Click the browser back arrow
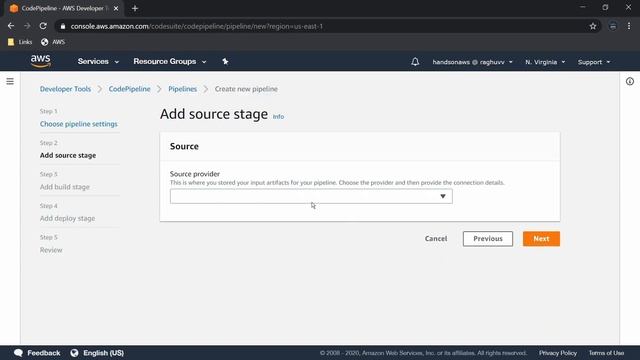 11,26
